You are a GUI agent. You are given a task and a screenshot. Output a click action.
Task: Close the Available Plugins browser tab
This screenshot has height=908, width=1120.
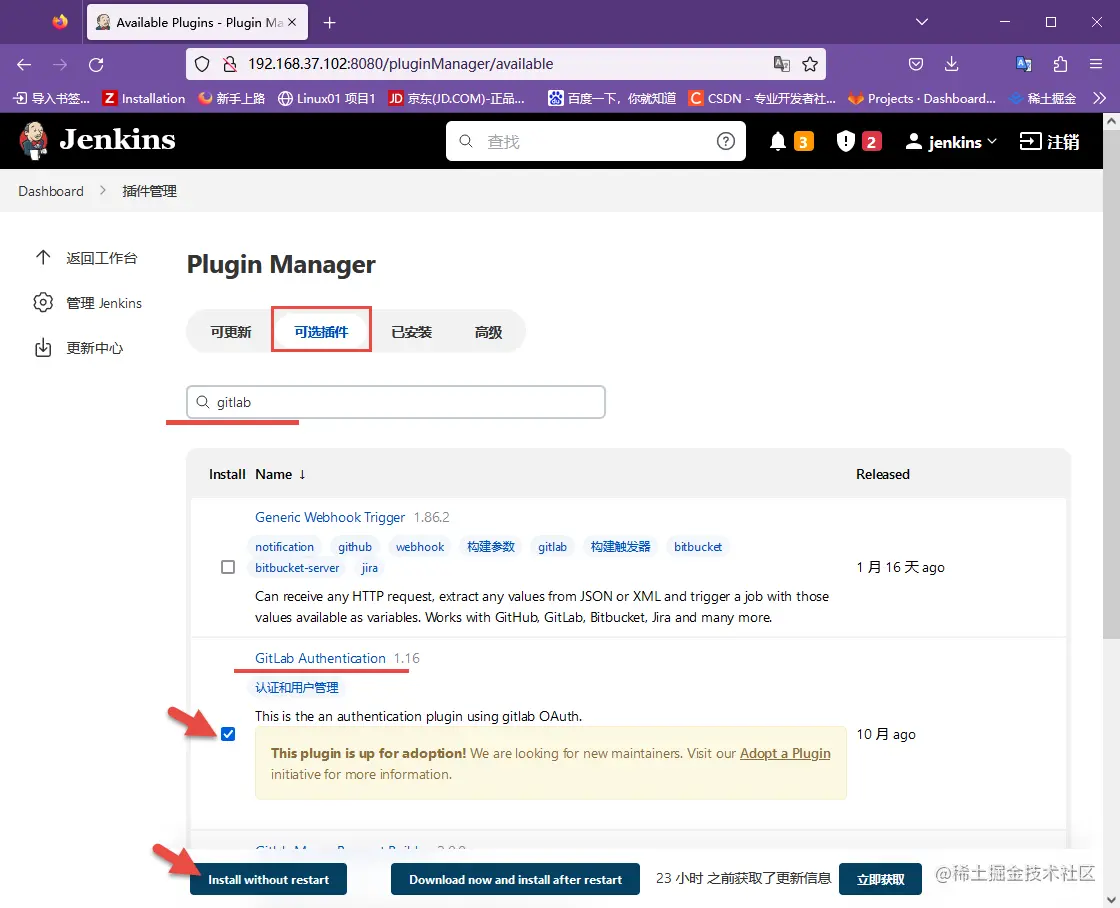[292, 23]
